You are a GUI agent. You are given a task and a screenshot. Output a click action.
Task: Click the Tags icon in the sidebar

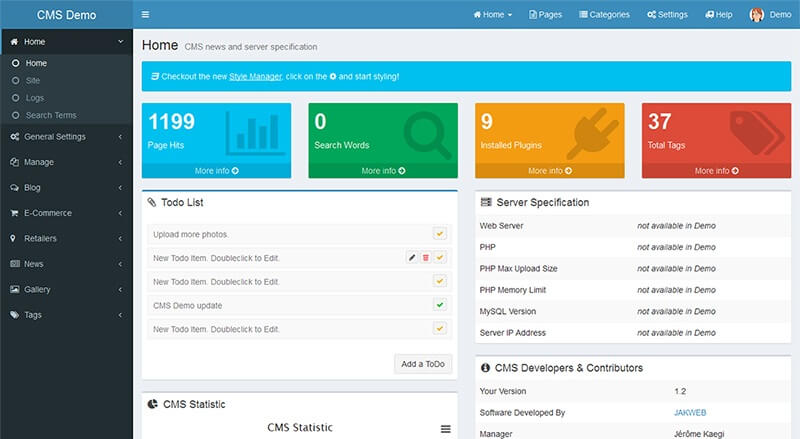coord(14,315)
